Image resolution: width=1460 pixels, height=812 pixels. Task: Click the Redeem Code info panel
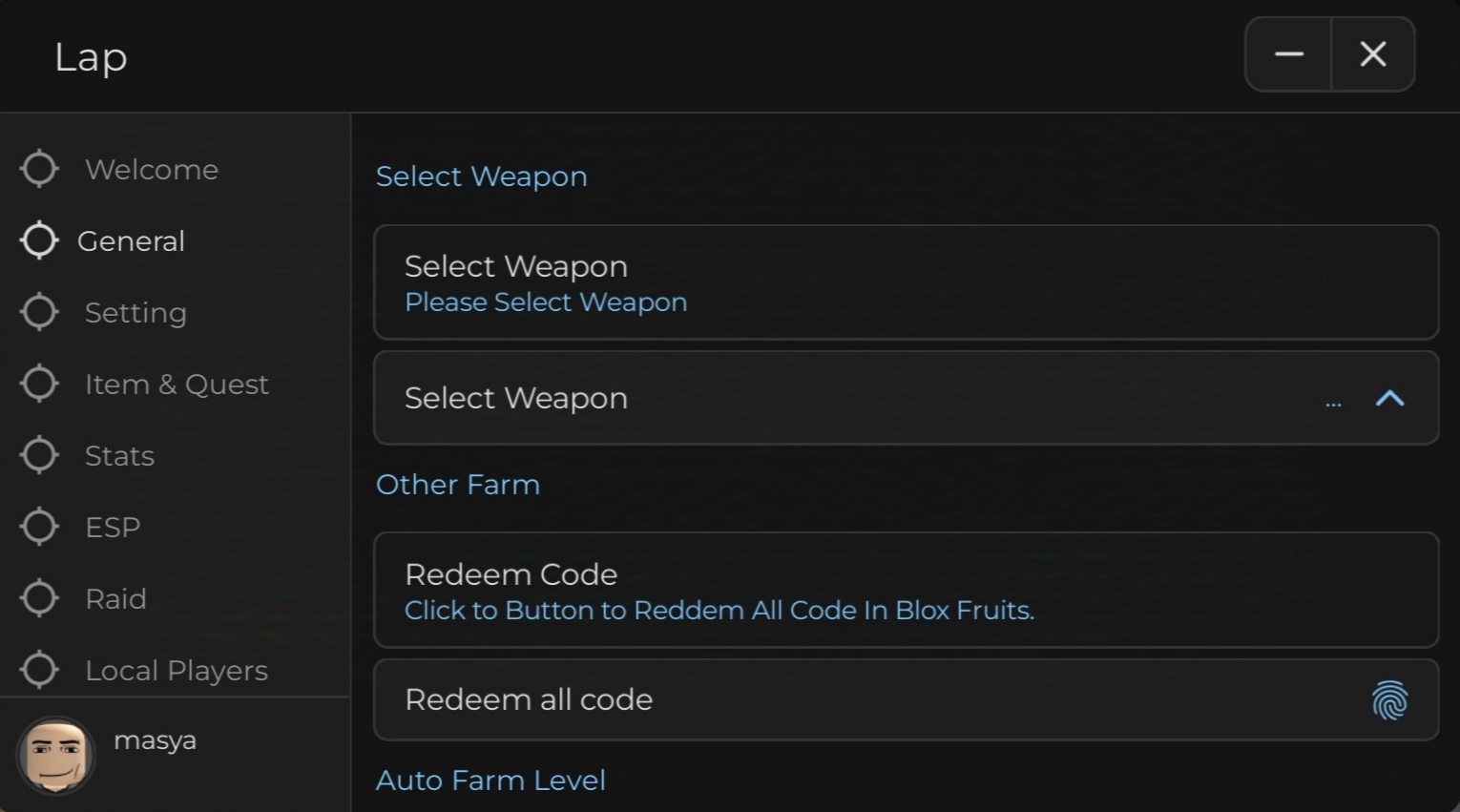point(906,590)
